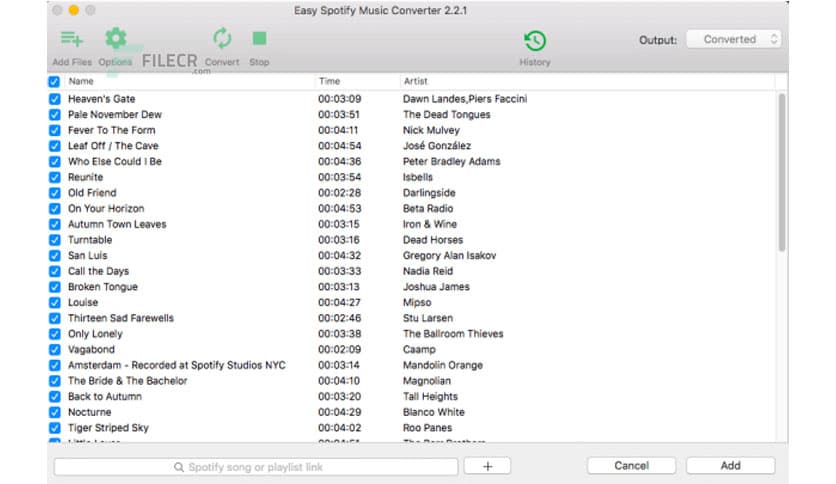
Task: Select The Bride & The Bachelor track name
Action: pos(127,381)
